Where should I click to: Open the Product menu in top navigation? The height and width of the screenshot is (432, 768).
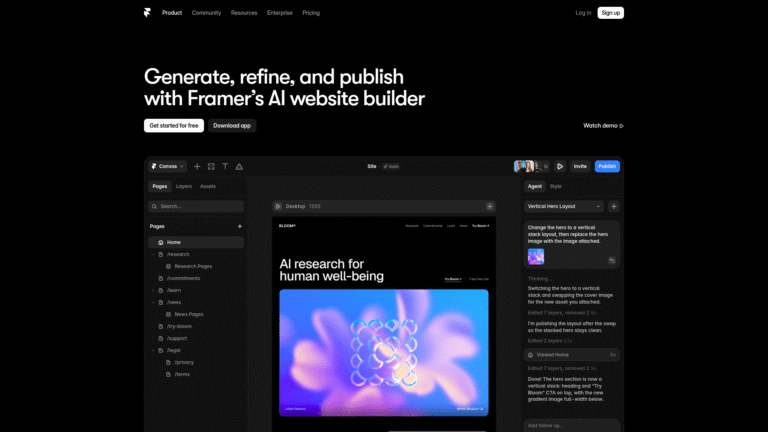(172, 13)
